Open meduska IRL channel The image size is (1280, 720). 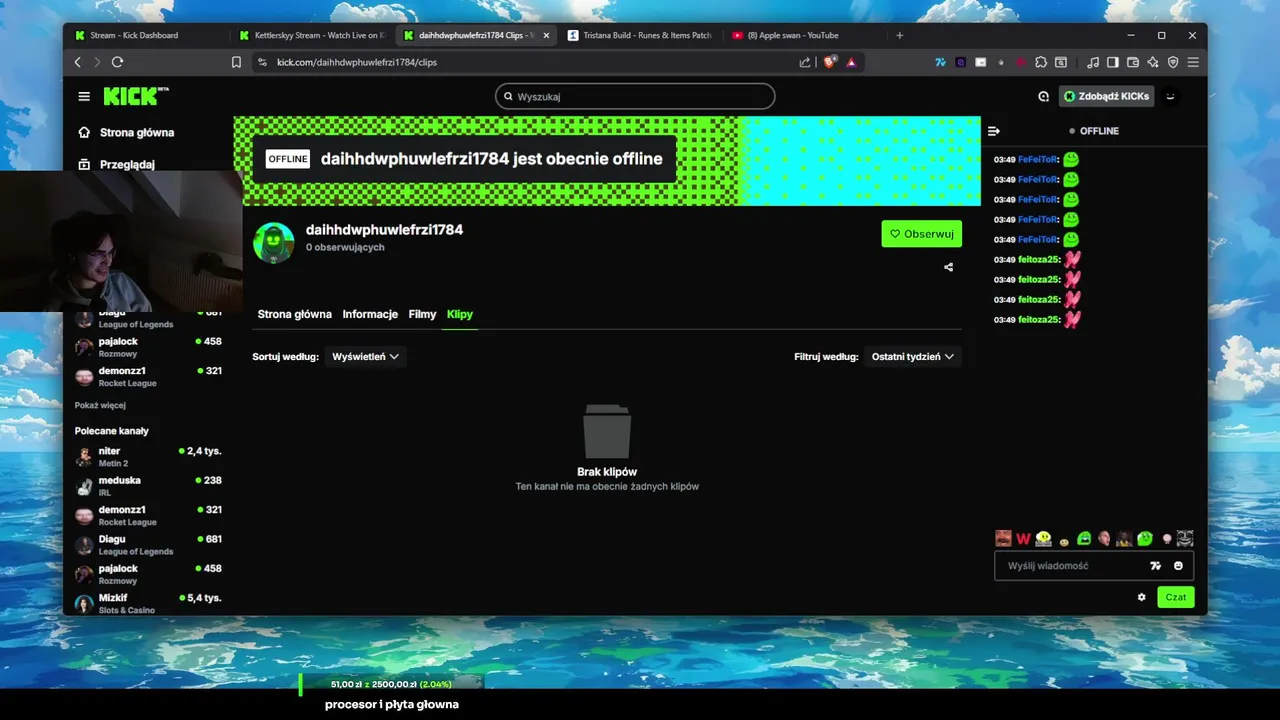(x=148, y=486)
